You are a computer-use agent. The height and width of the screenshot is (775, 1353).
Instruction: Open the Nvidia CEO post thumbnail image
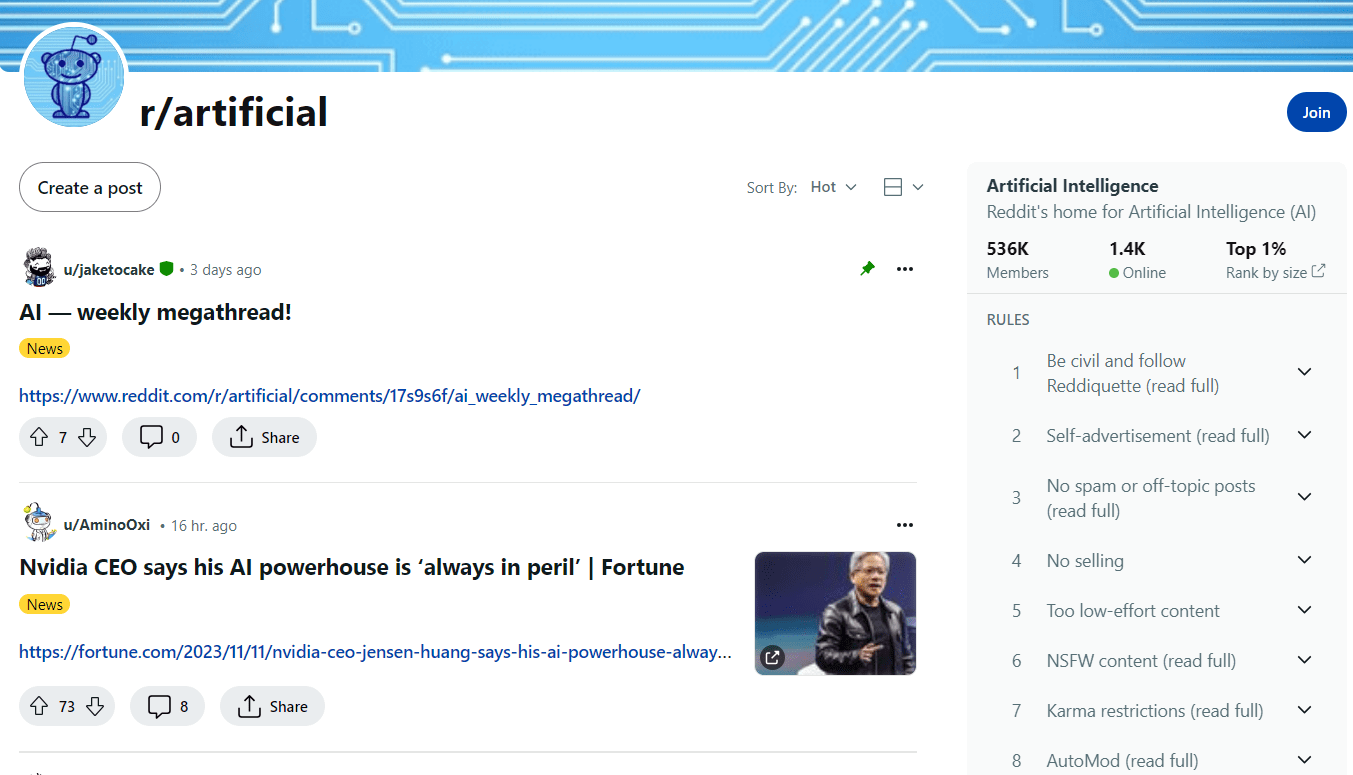click(835, 613)
